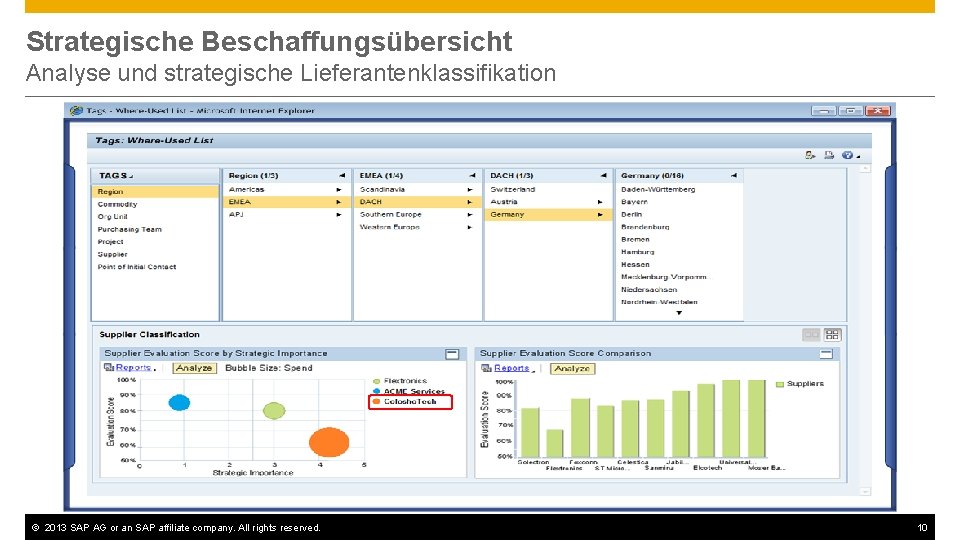Minimize the Strategic Importance chart panel

click(x=452, y=354)
